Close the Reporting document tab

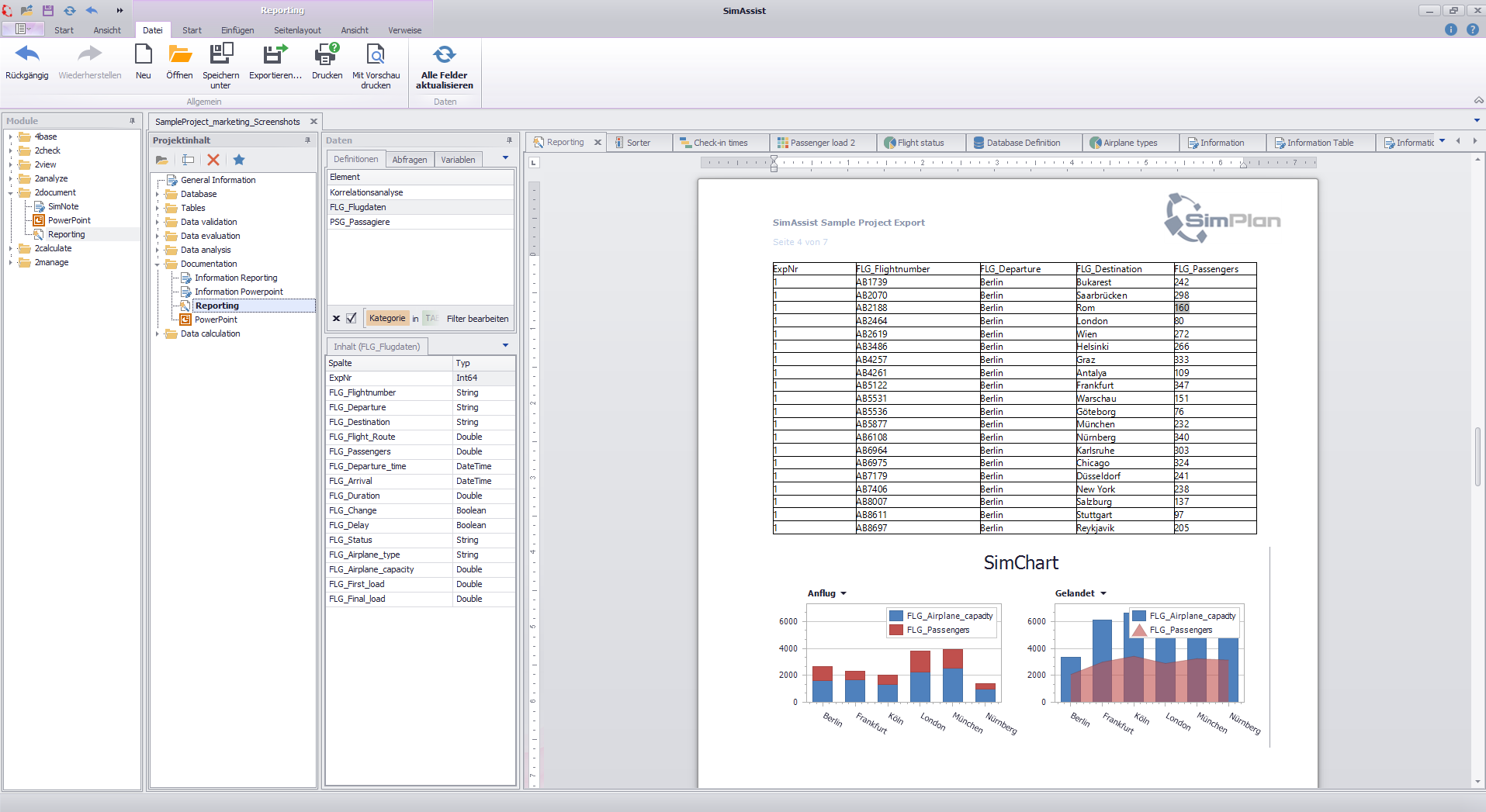[598, 143]
